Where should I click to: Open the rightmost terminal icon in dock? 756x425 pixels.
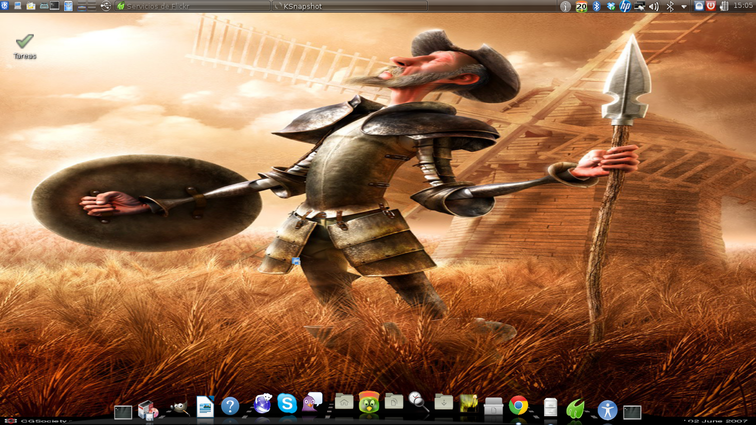pos(632,412)
